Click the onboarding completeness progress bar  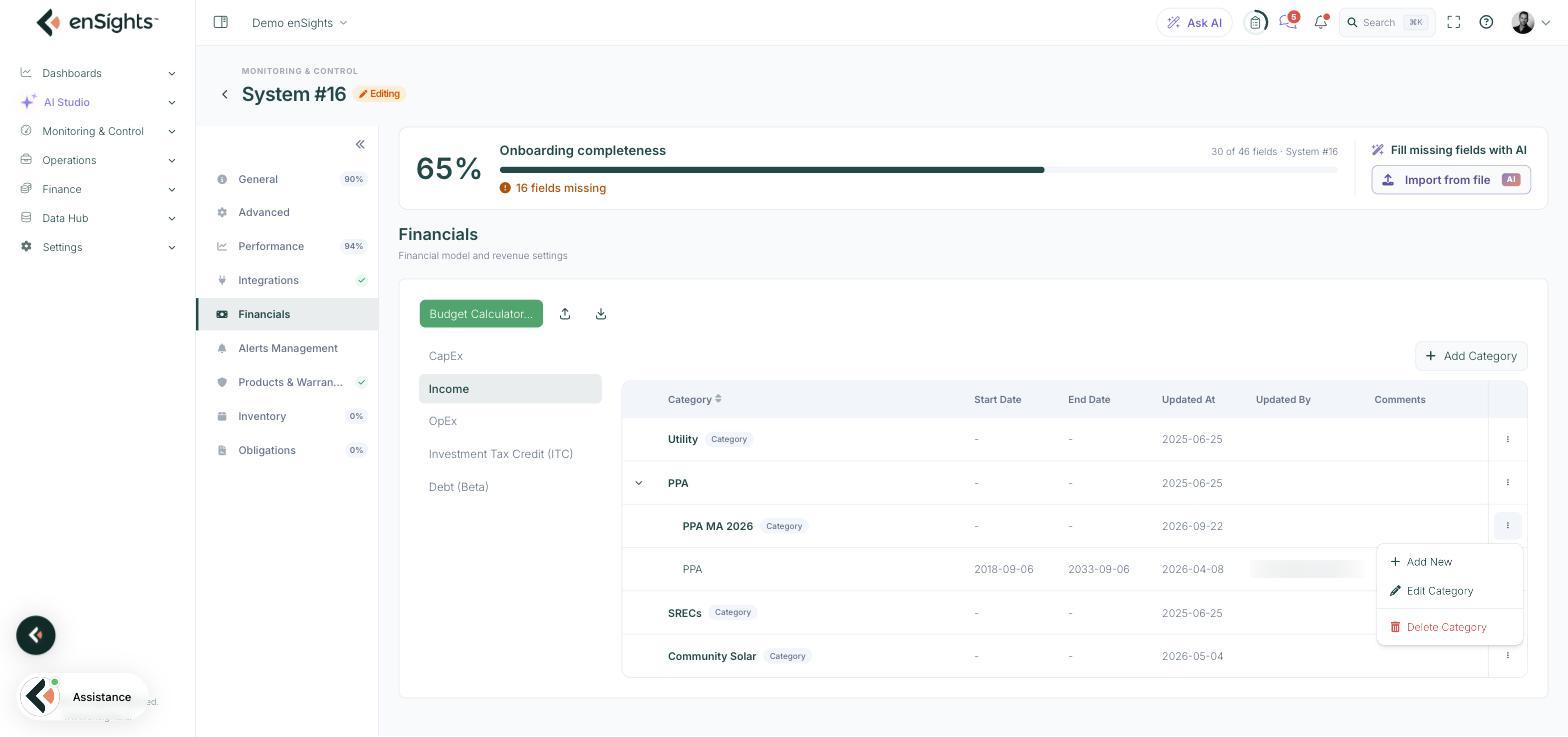pyautogui.click(x=918, y=170)
